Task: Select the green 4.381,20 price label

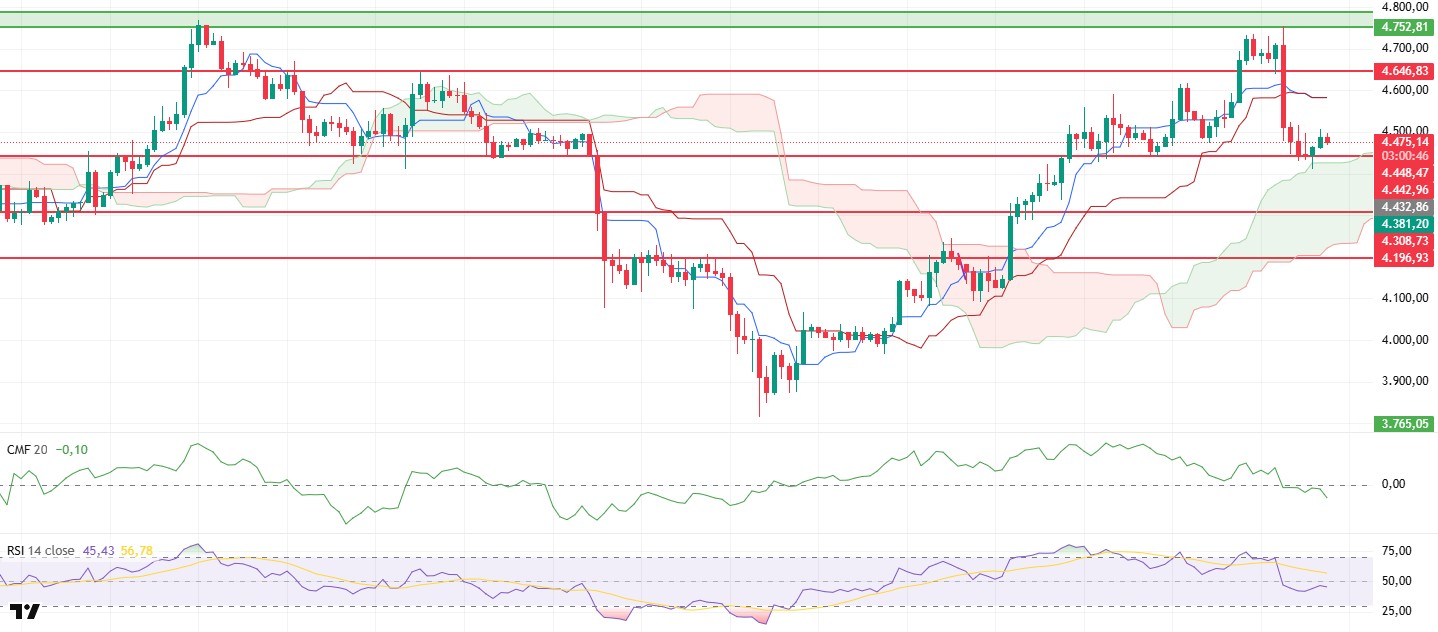Action: tap(1404, 224)
